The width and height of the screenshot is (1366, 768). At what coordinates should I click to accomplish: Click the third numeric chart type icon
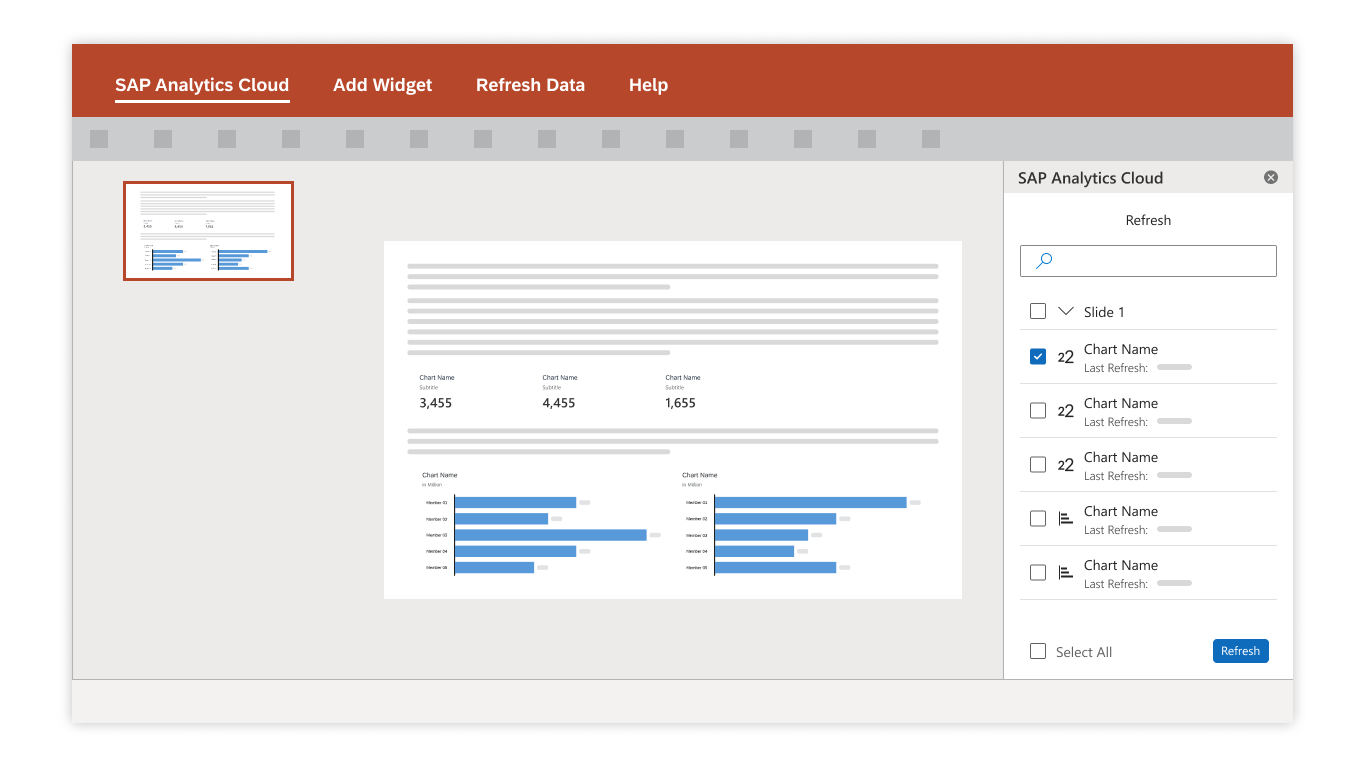pos(1066,465)
